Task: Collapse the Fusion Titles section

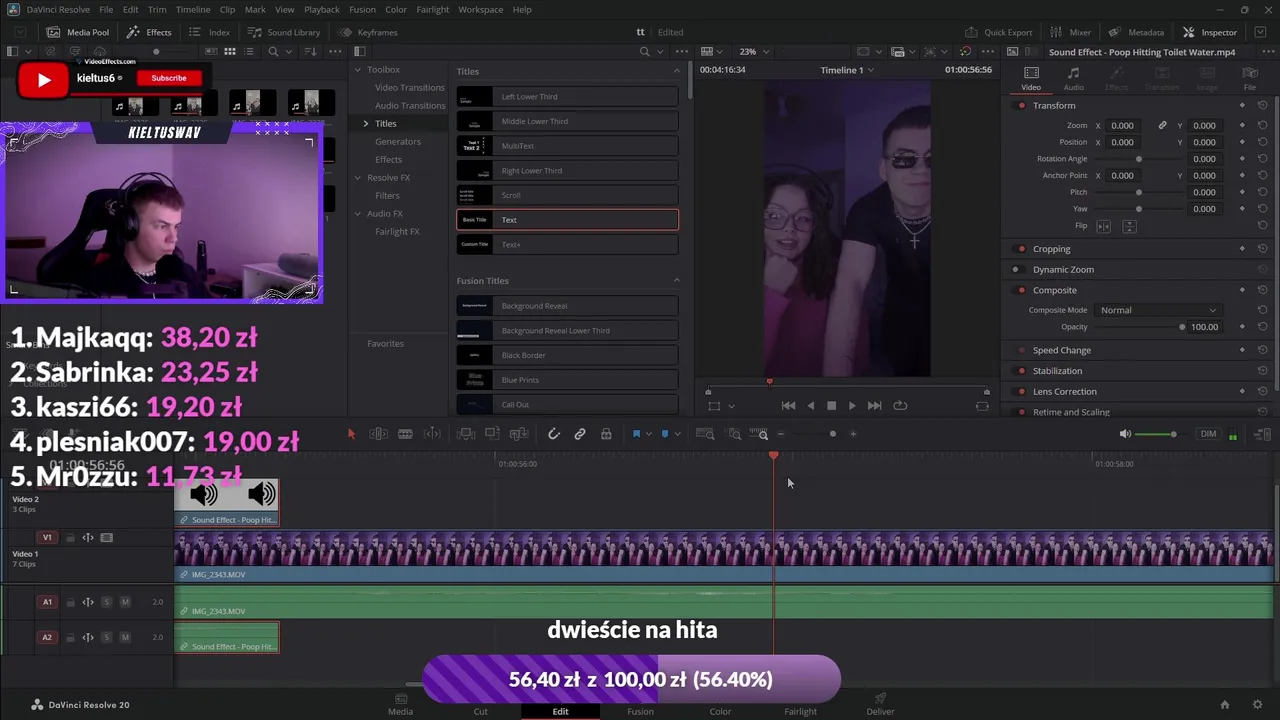Action: (x=676, y=280)
